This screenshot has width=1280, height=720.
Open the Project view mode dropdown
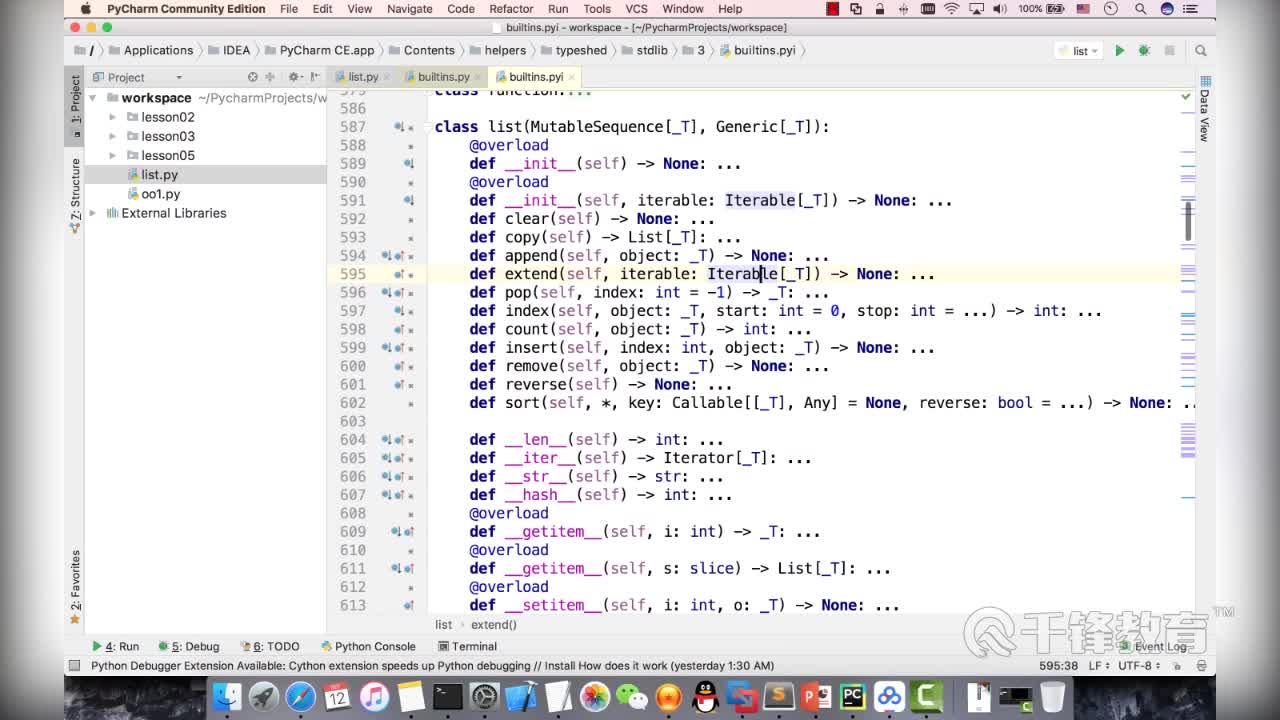coord(180,77)
